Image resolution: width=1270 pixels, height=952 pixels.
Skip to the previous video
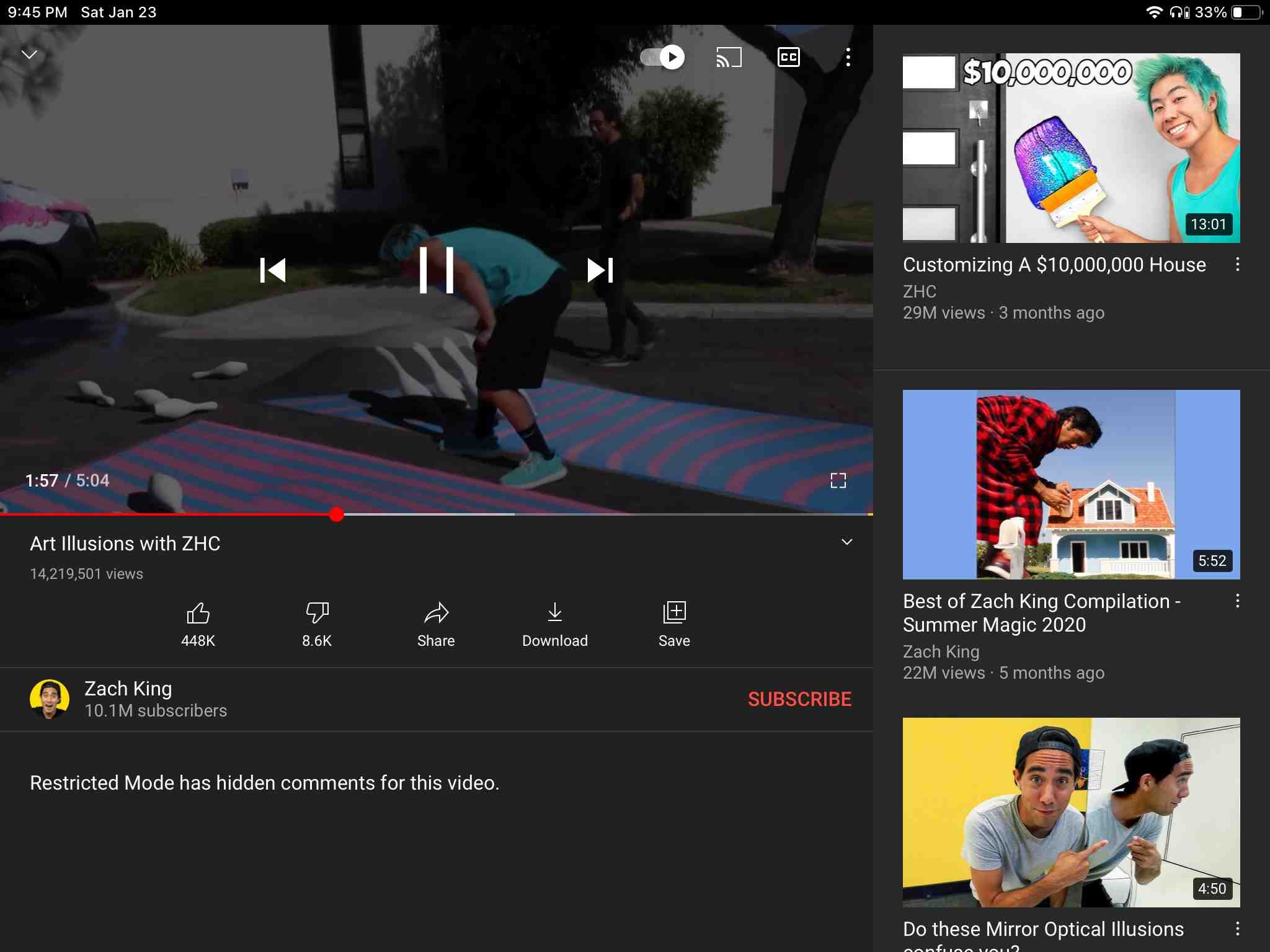pos(273,270)
